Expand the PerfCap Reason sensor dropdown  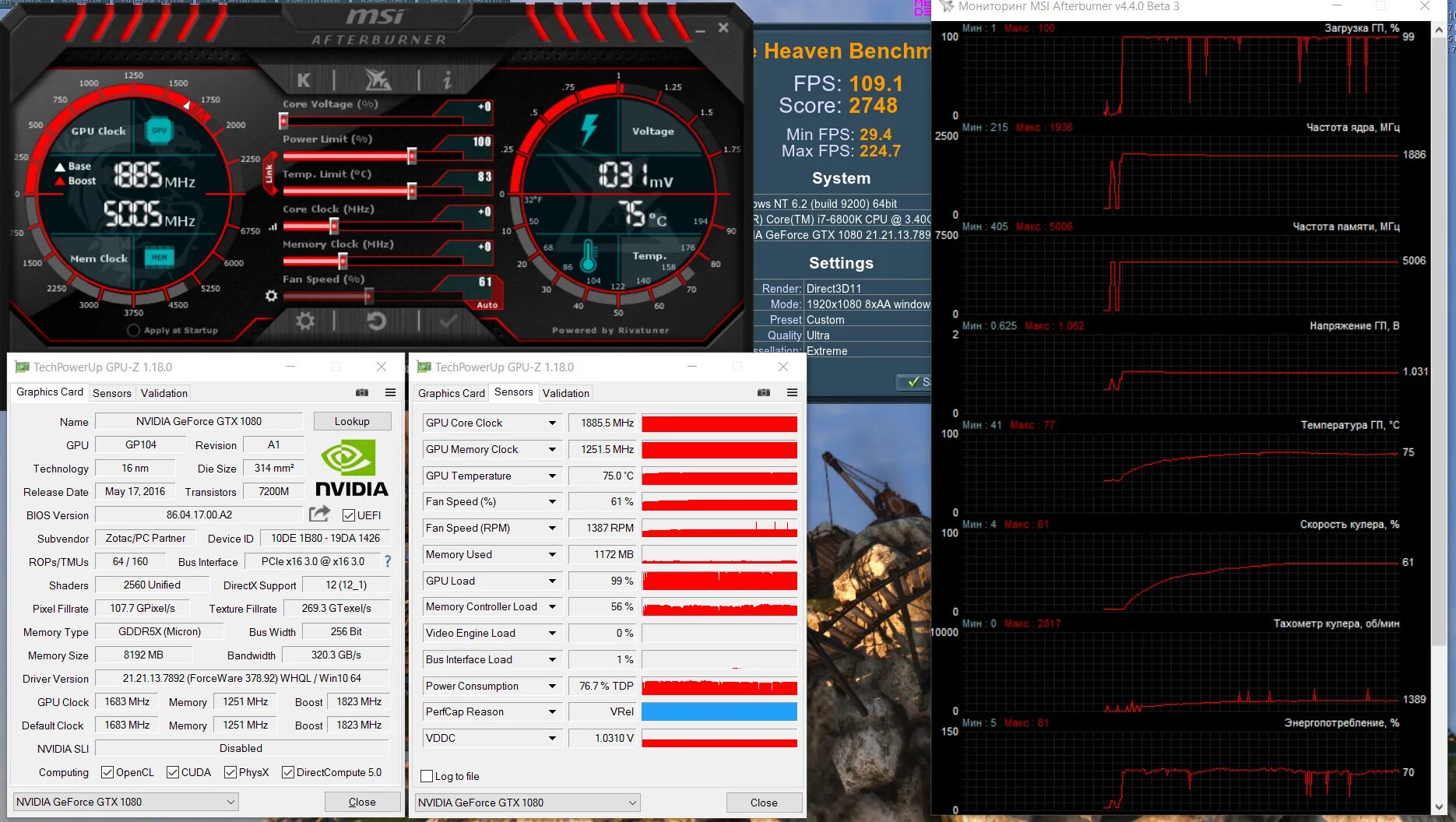point(552,711)
